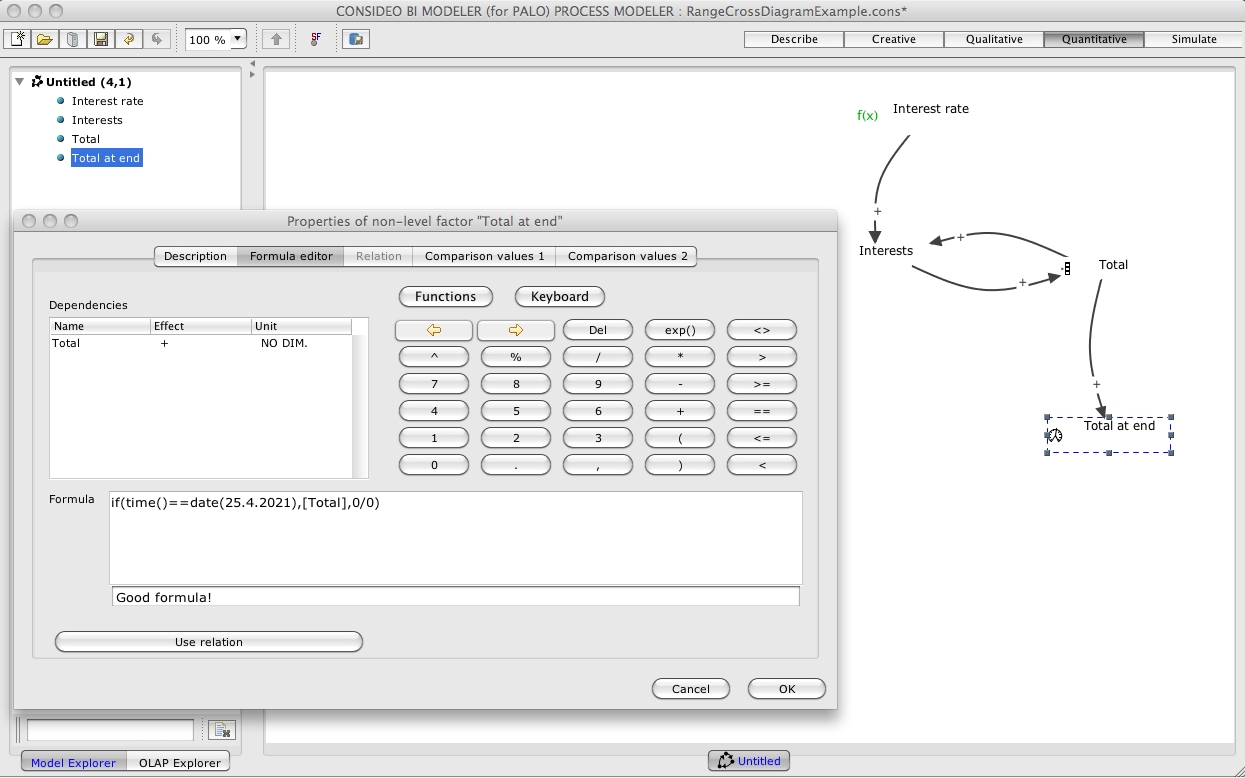The height and width of the screenshot is (778, 1245).
Task: Click inside the Formula text area
Action: (x=455, y=538)
